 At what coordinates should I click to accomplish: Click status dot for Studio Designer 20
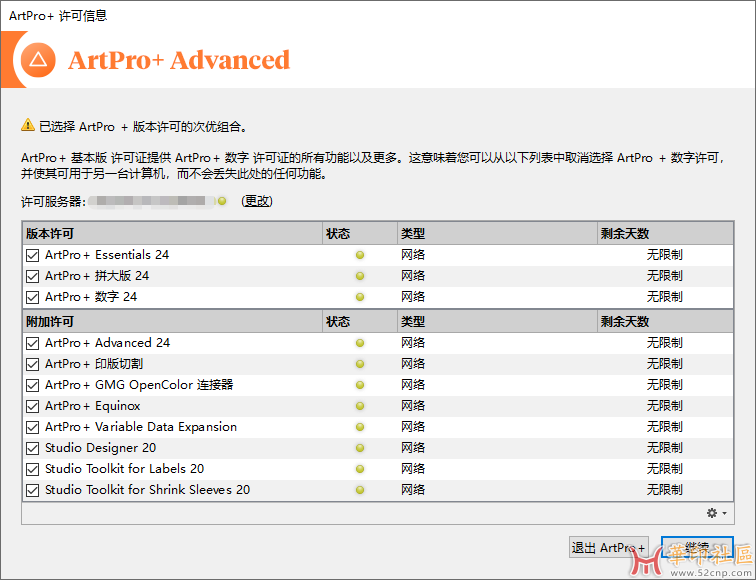360,448
